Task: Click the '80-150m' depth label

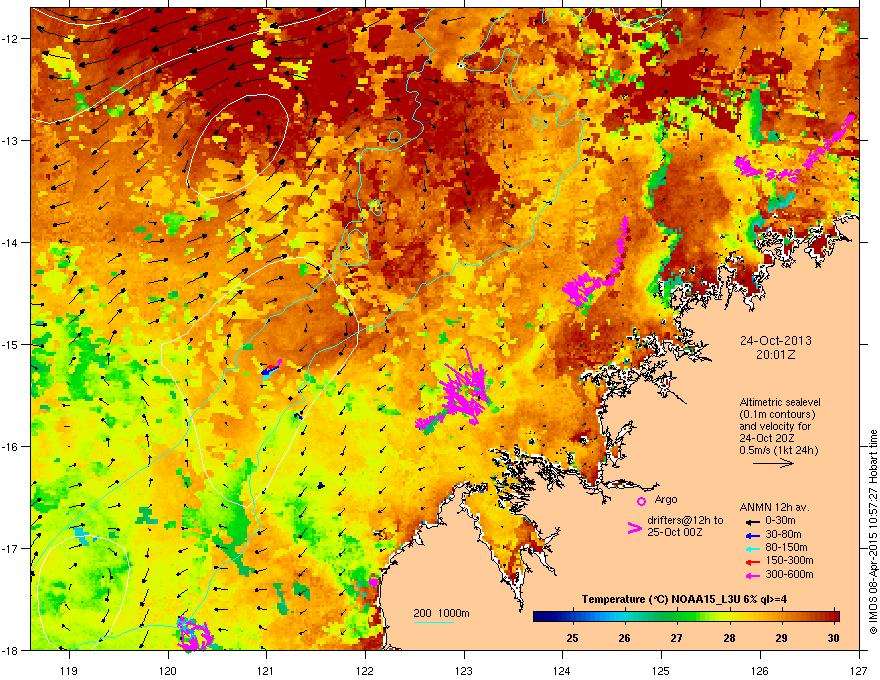Action: click(x=786, y=548)
